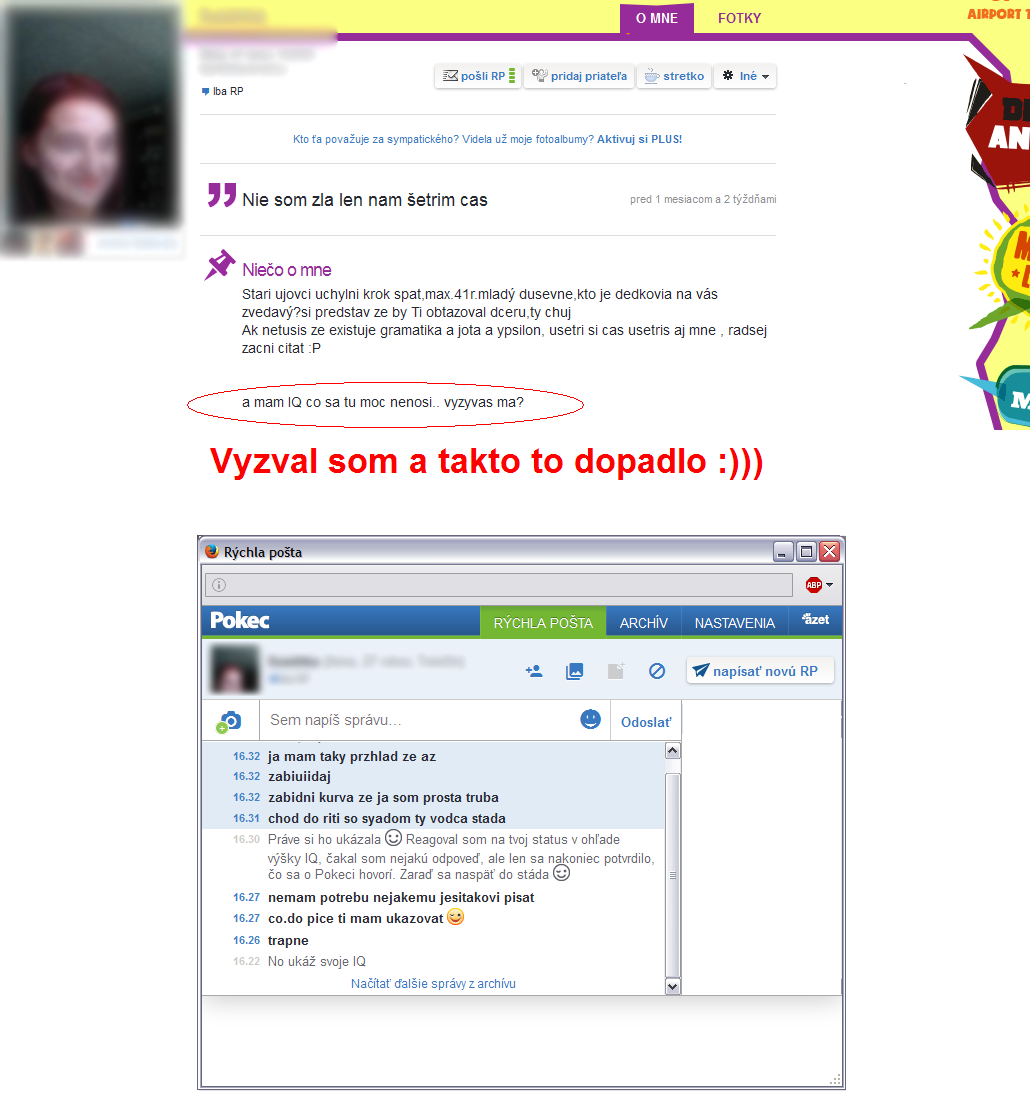Open the photo gallery icon in chat header
This screenshot has height=1093, width=1030.
tap(574, 672)
